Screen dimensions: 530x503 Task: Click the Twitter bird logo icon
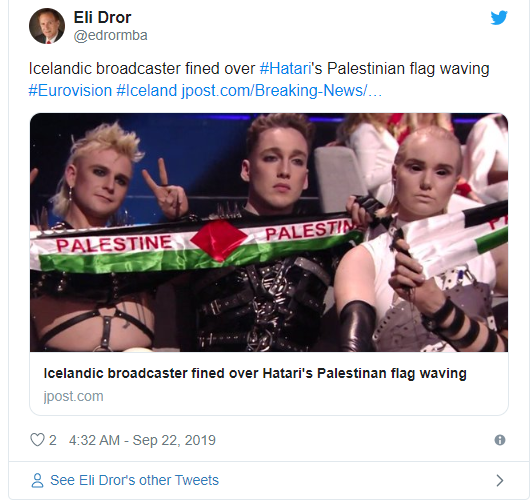tap(499, 18)
